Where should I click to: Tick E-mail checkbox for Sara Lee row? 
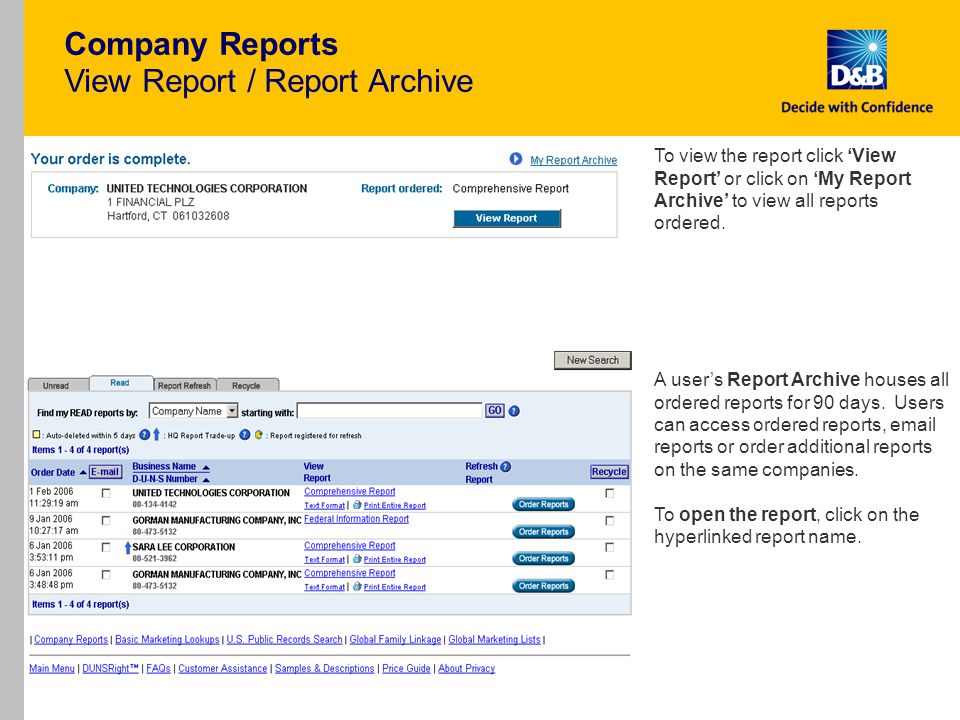[x=106, y=547]
